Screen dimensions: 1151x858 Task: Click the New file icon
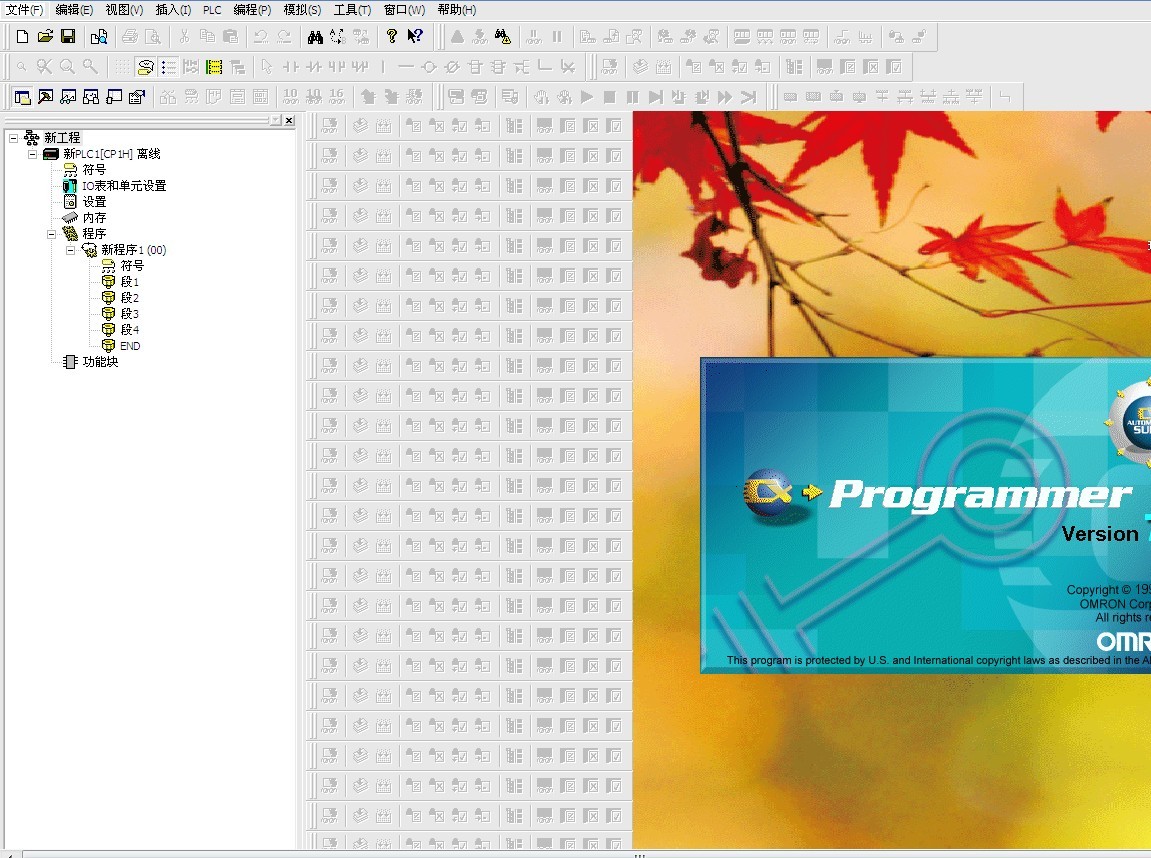(22, 37)
